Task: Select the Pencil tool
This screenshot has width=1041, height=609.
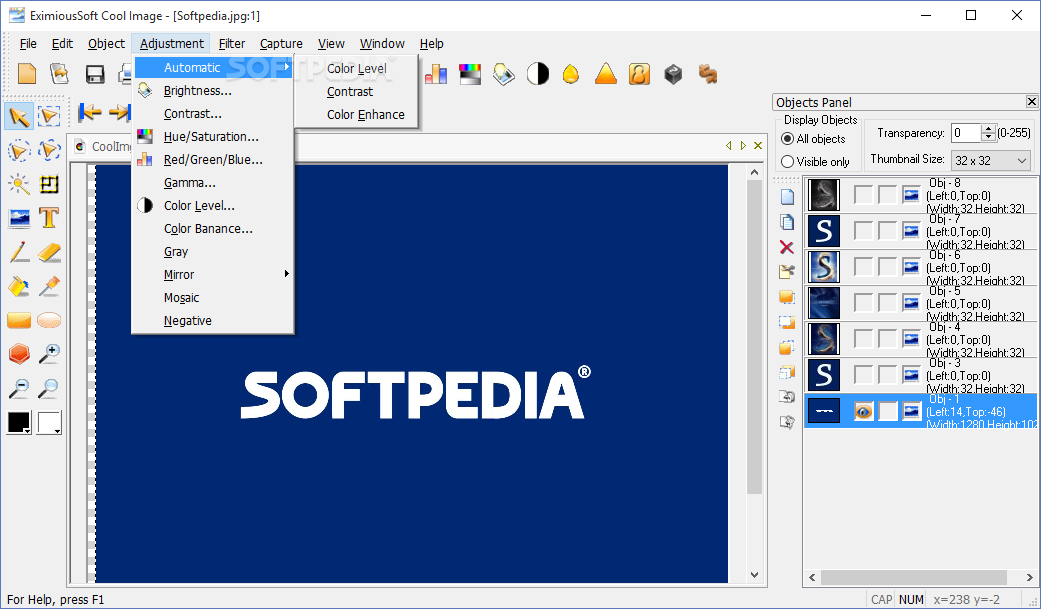Action: (x=19, y=252)
